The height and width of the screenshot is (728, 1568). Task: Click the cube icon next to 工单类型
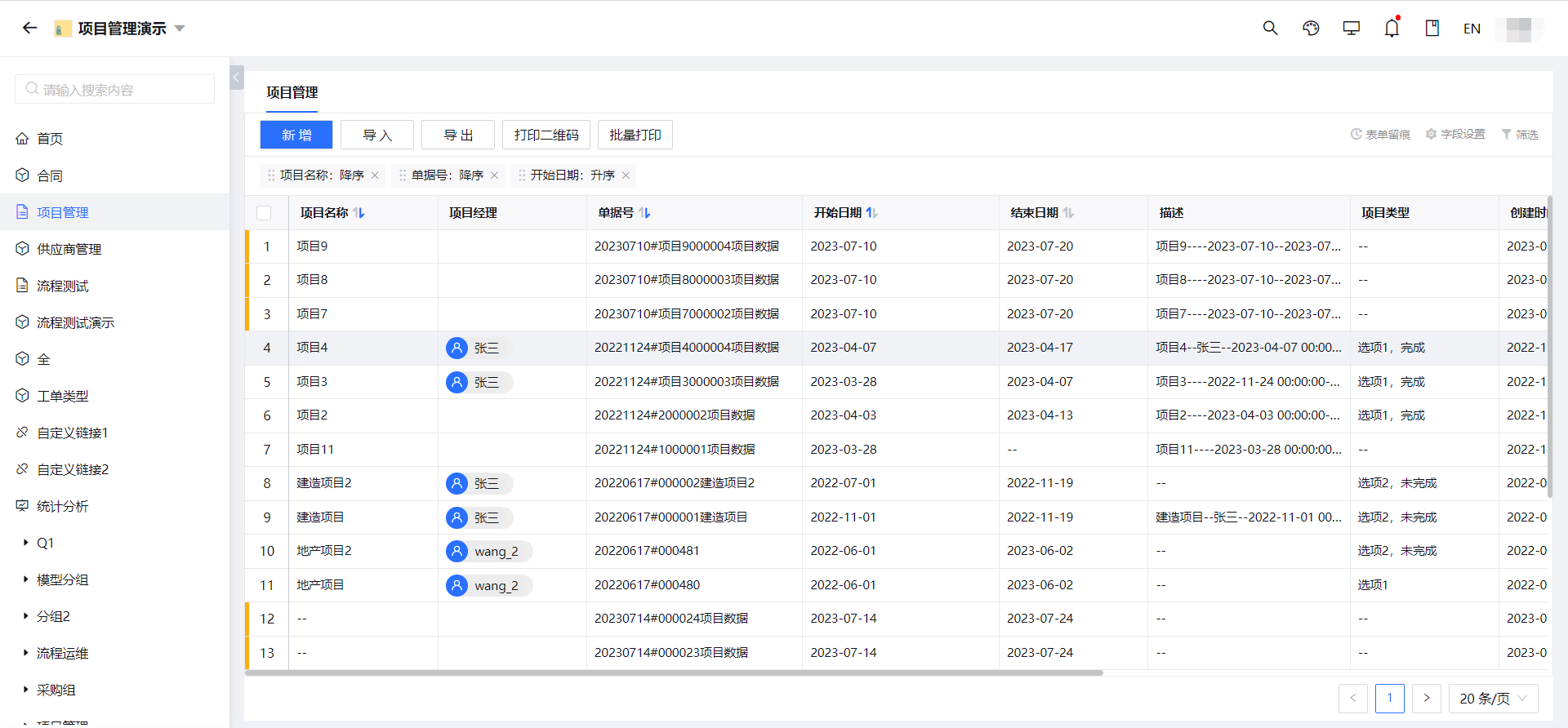pyautogui.click(x=22, y=395)
